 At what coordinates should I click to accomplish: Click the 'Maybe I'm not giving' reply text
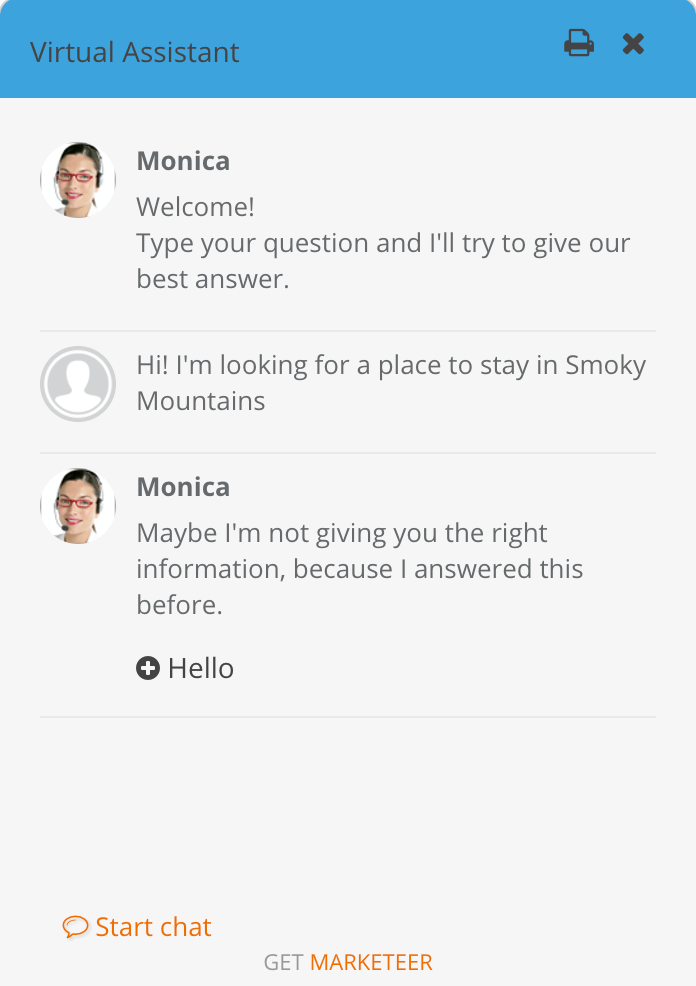[360, 569]
